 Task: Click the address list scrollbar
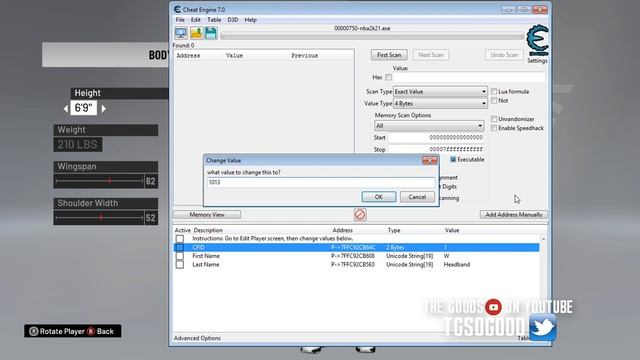[x=543, y=282]
